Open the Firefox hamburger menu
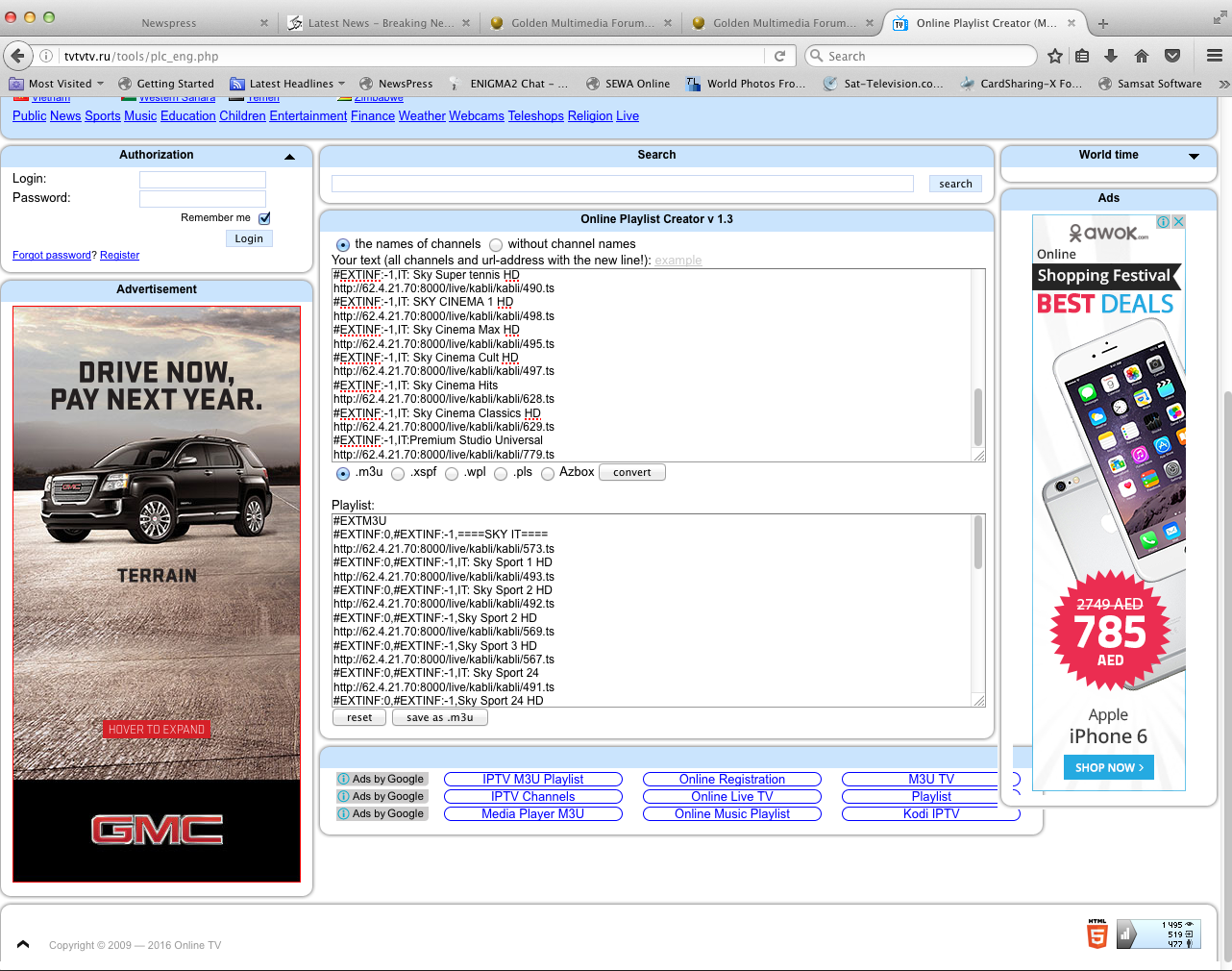Viewport: 1232px width, 971px height. pos(1215,56)
